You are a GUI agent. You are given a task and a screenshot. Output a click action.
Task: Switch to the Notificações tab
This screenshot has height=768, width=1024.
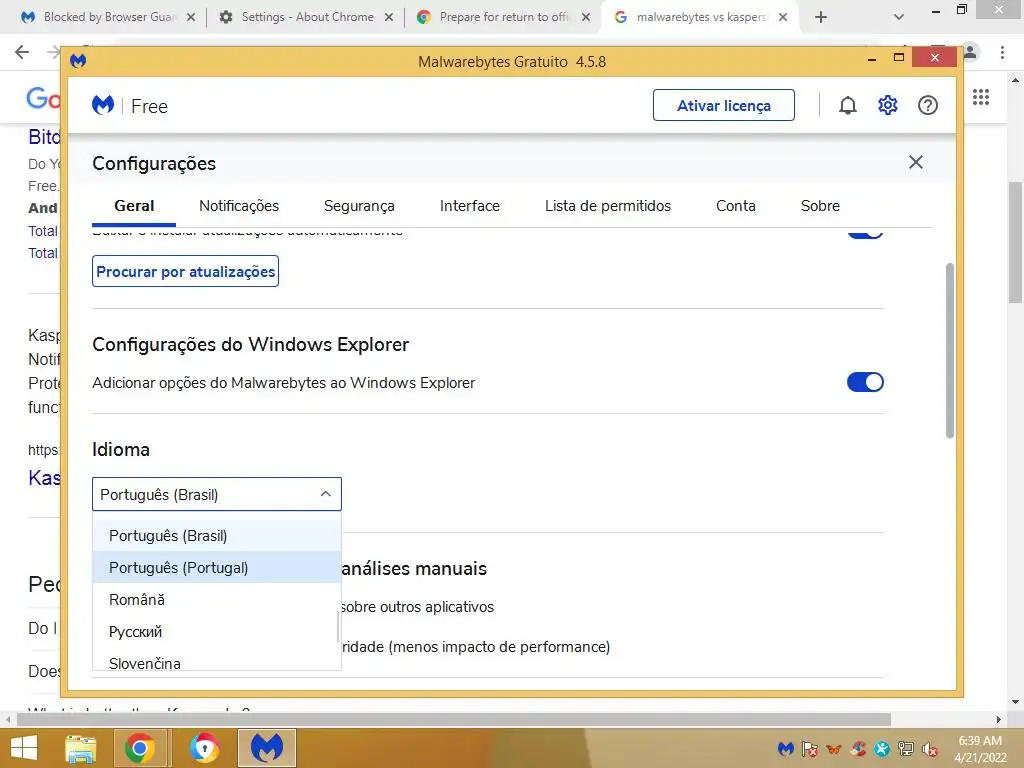click(x=239, y=206)
